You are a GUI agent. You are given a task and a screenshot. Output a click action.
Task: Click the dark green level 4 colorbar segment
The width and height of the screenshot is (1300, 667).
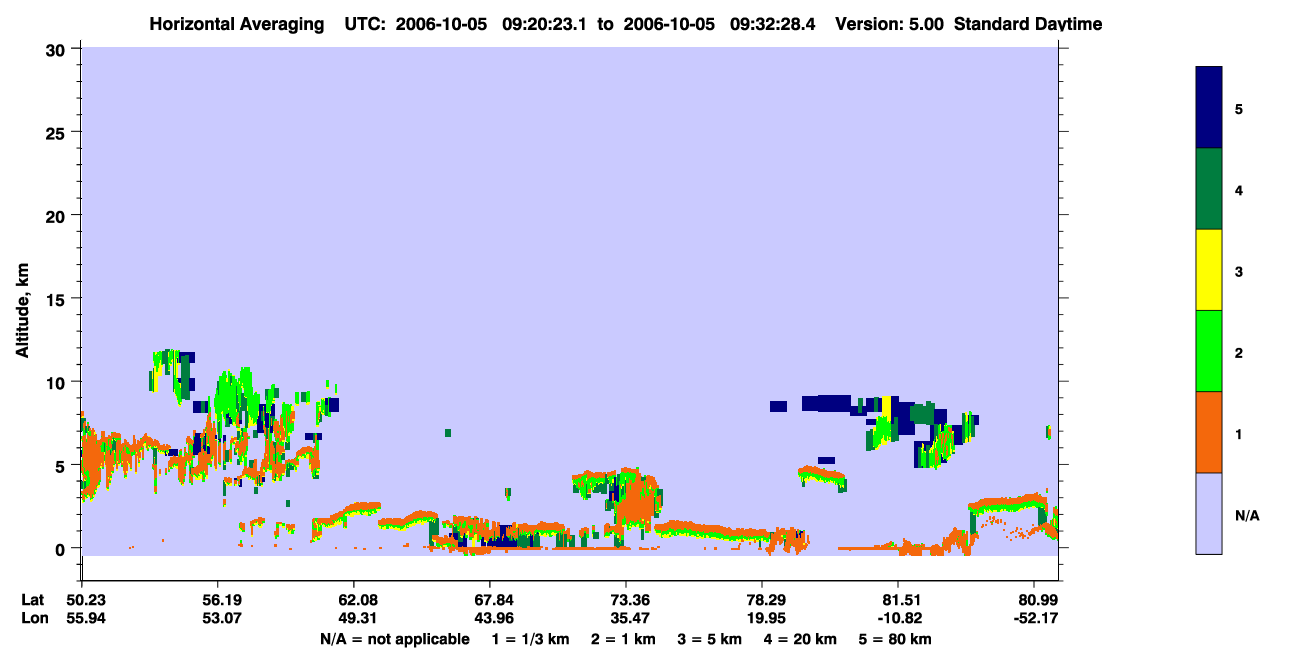pyautogui.click(x=1209, y=189)
